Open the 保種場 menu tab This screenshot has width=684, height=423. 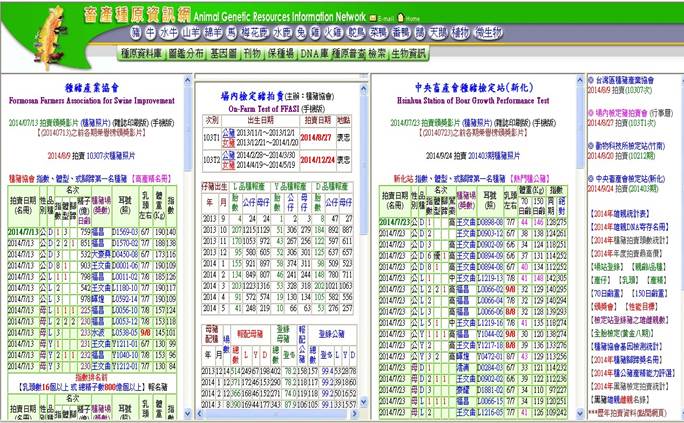[x=281, y=54]
